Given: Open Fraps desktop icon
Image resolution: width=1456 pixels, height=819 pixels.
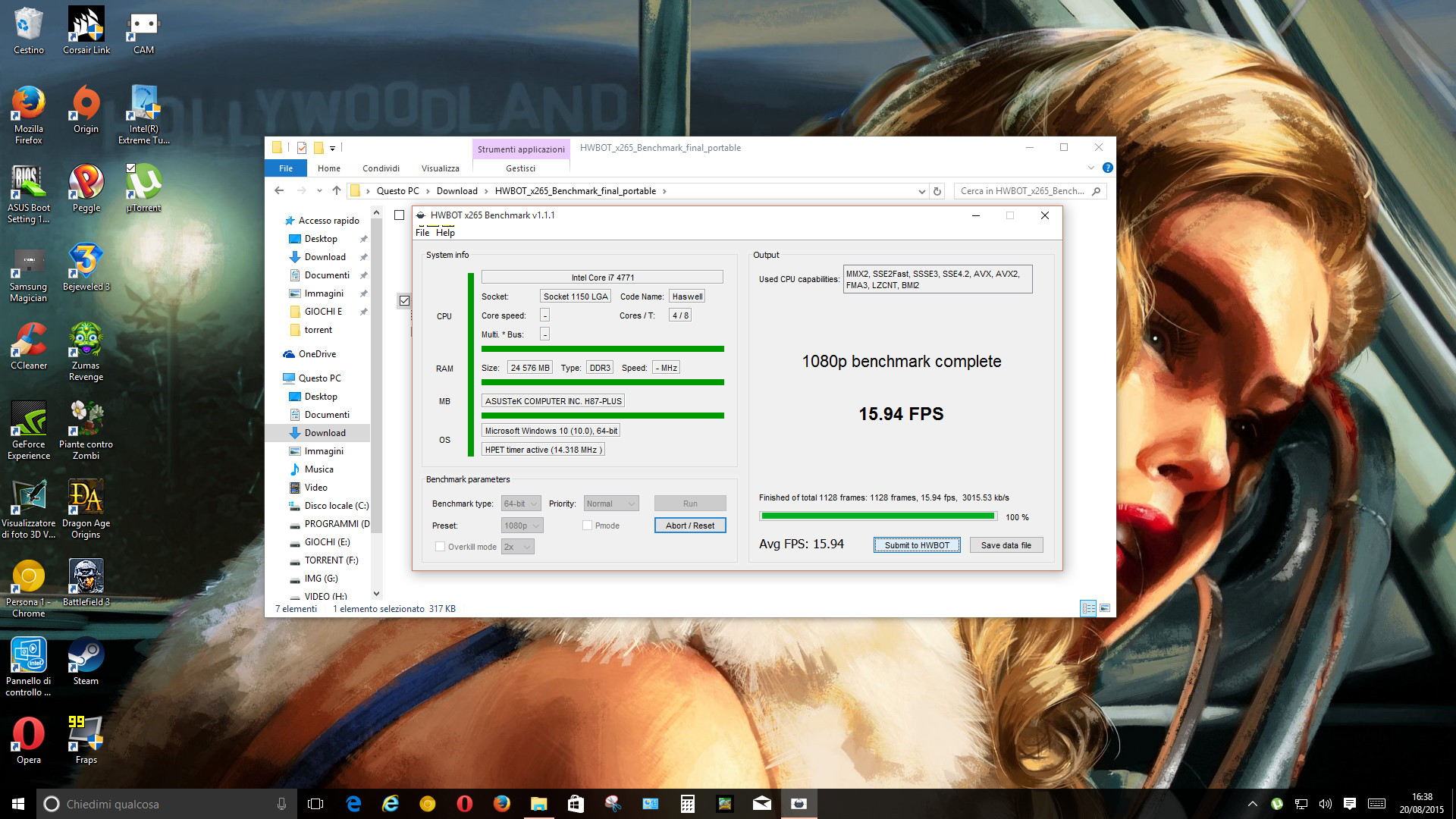Looking at the screenshot, I should click(x=86, y=741).
